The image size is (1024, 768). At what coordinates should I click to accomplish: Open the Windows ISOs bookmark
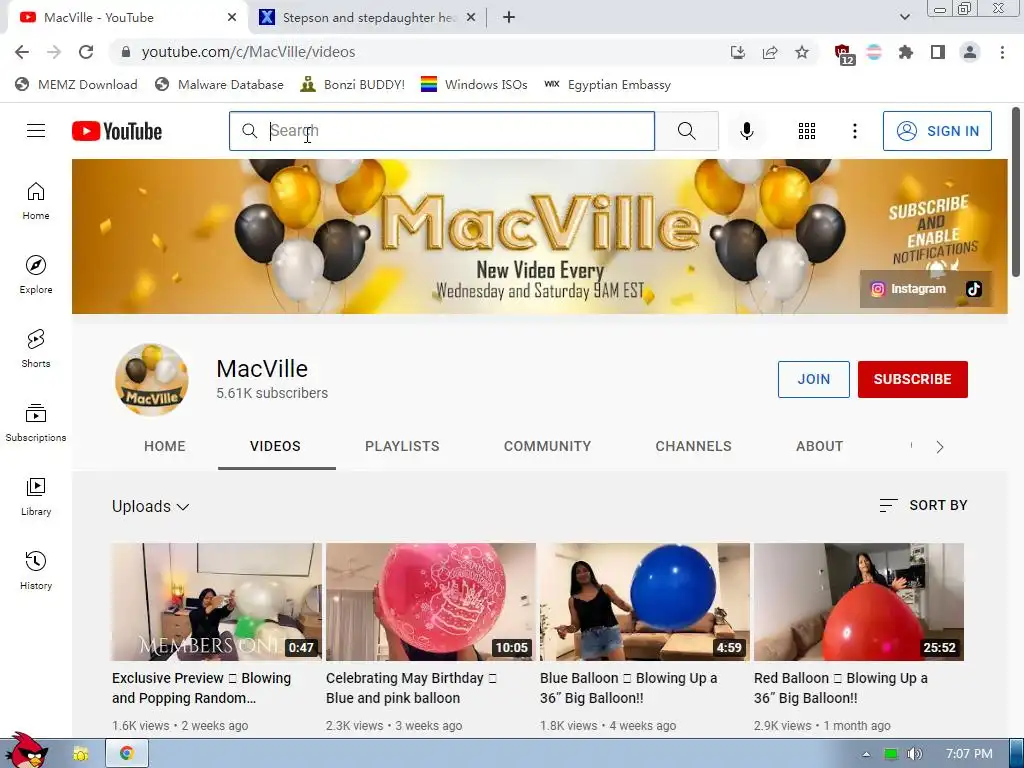(x=474, y=84)
